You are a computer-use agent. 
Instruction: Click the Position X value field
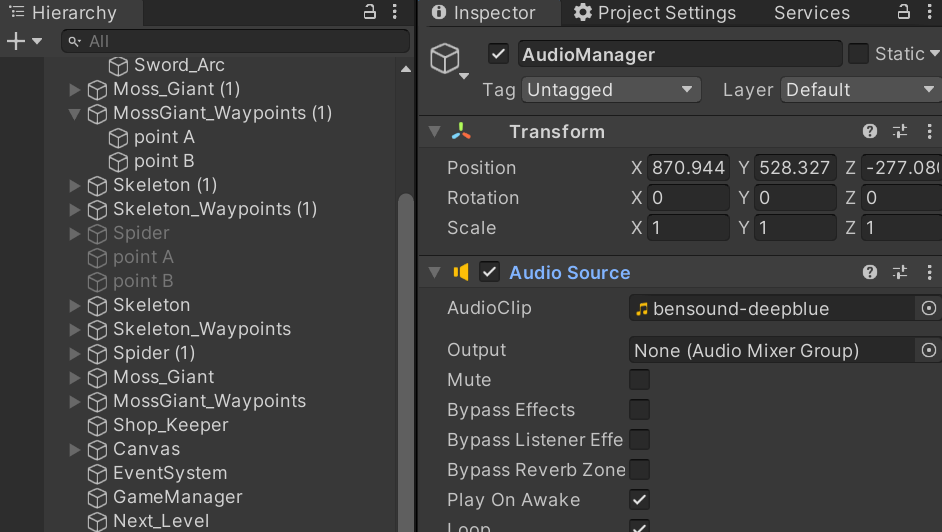pos(688,168)
